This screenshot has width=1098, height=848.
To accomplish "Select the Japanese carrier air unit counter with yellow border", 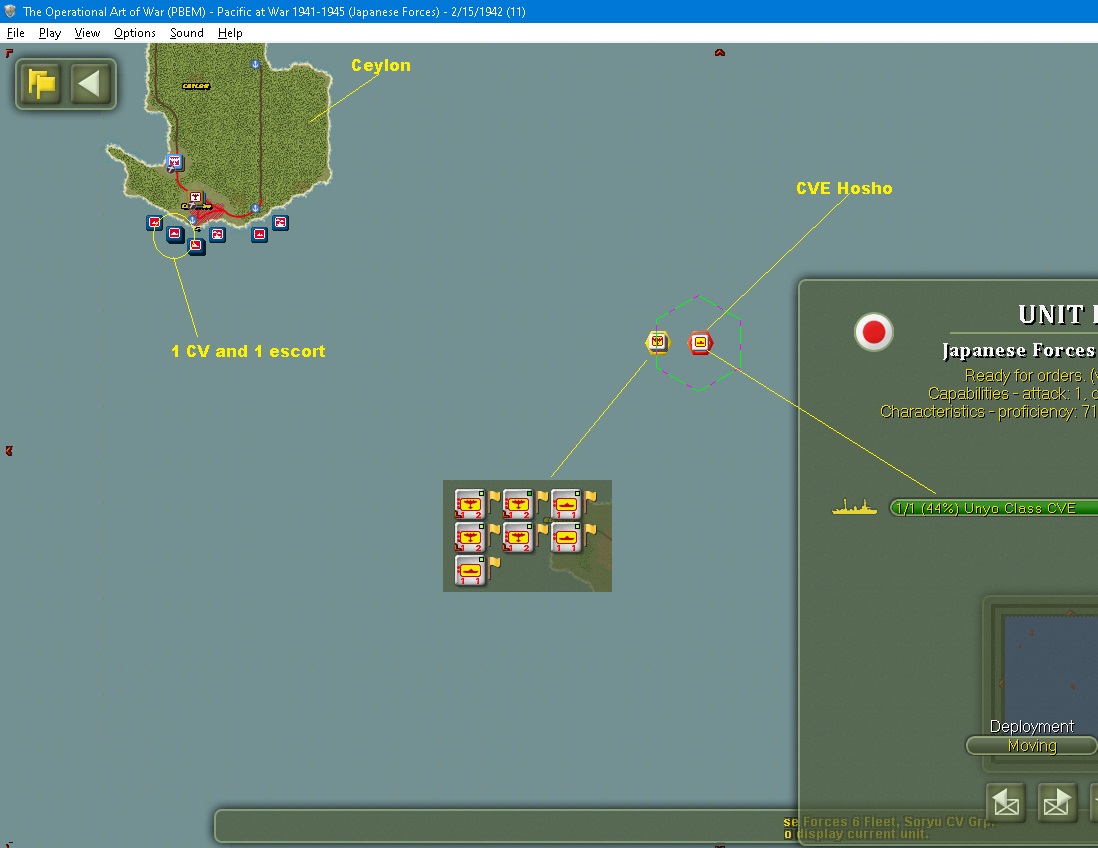I will [x=658, y=342].
